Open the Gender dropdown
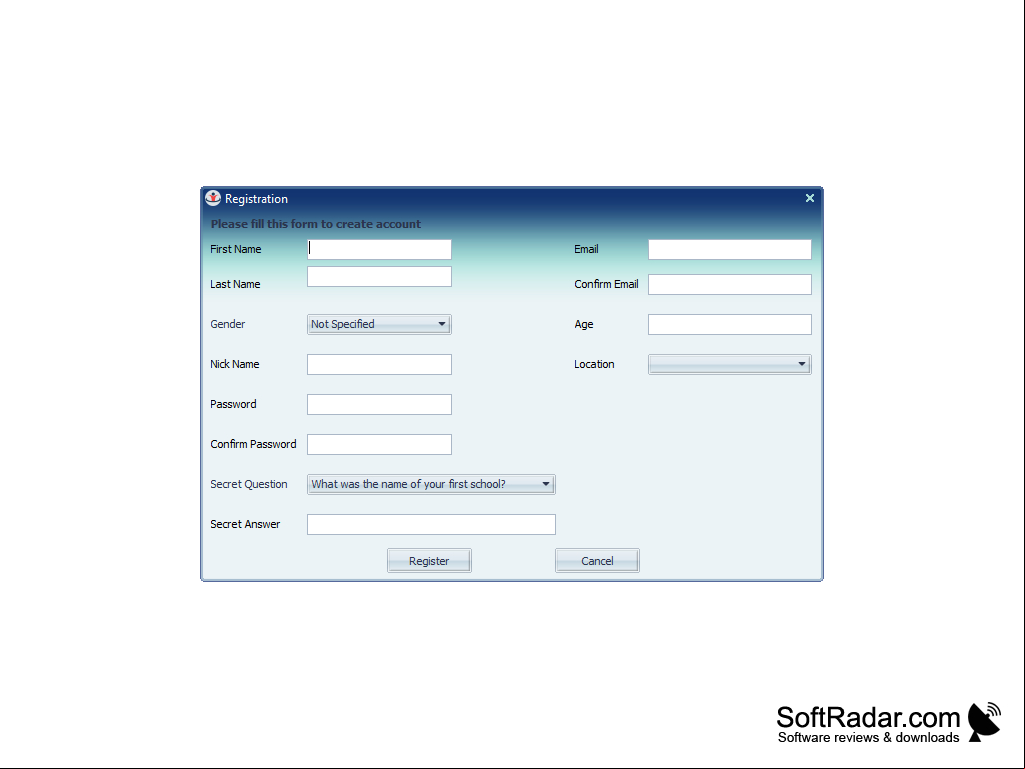The height and width of the screenshot is (769, 1025). 379,324
